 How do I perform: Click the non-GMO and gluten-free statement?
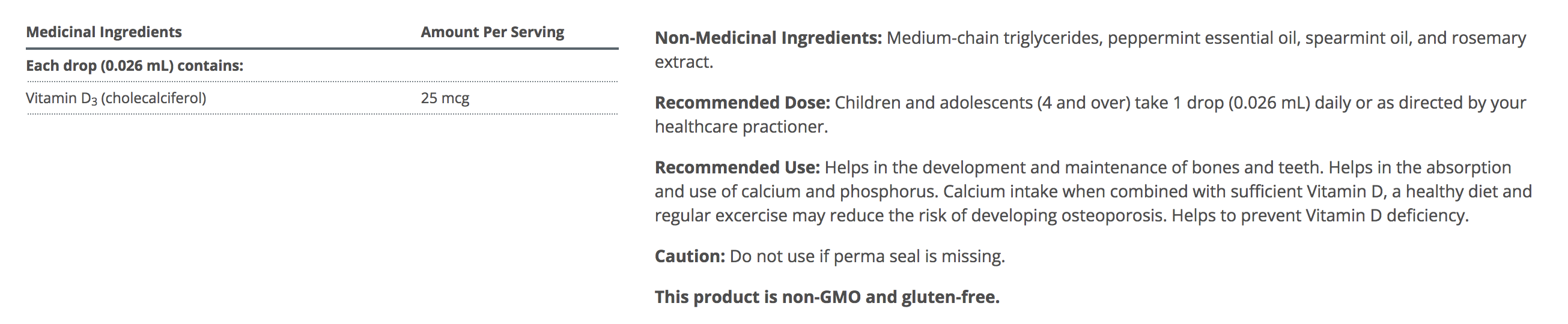pyautogui.click(x=827, y=297)
